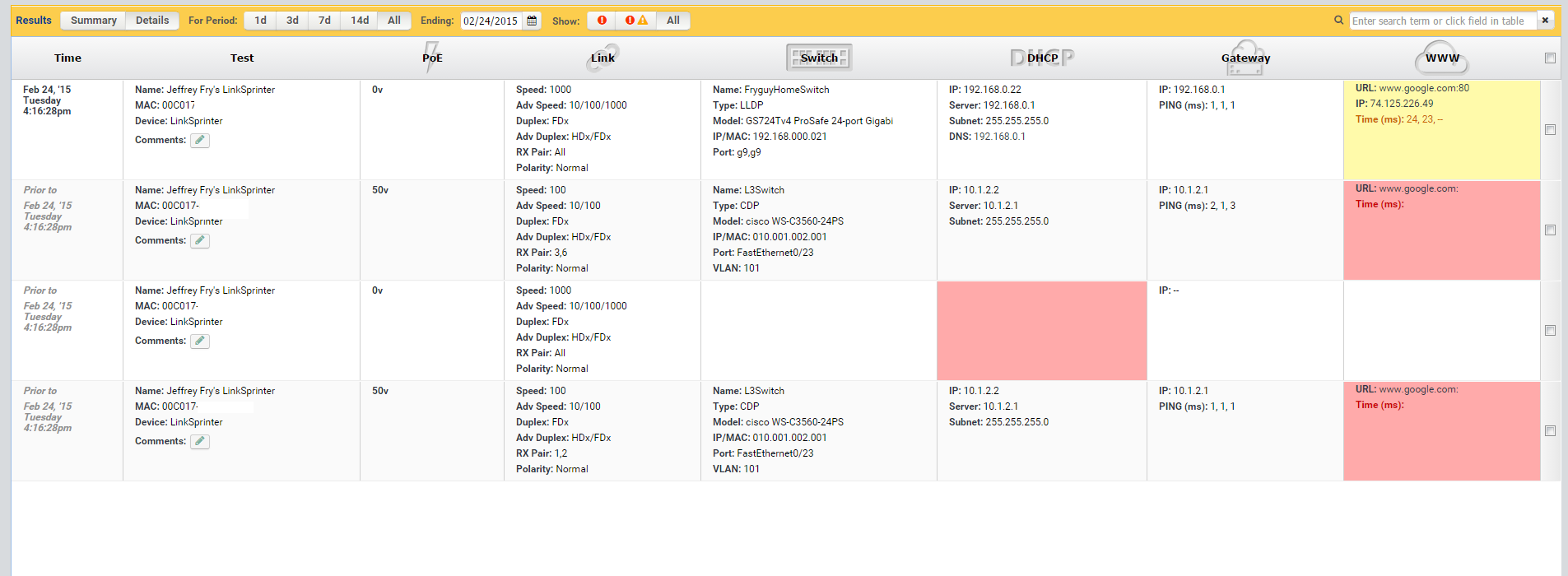Viewport: 1568px width, 576px height.
Task: Click the Results label
Action: [34, 21]
